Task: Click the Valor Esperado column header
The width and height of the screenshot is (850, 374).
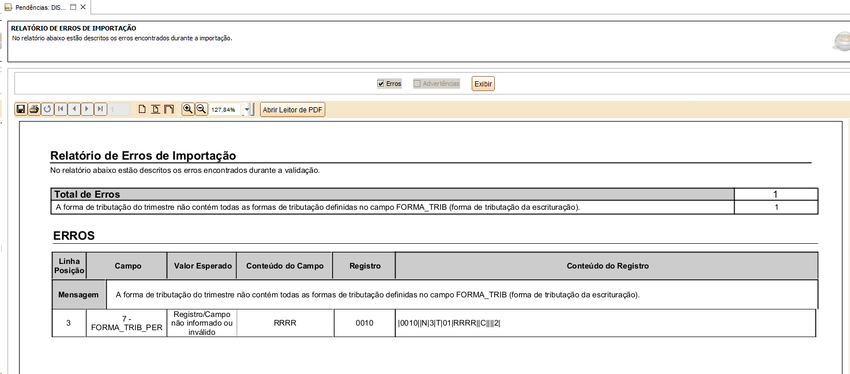Action: pyautogui.click(x=203, y=266)
